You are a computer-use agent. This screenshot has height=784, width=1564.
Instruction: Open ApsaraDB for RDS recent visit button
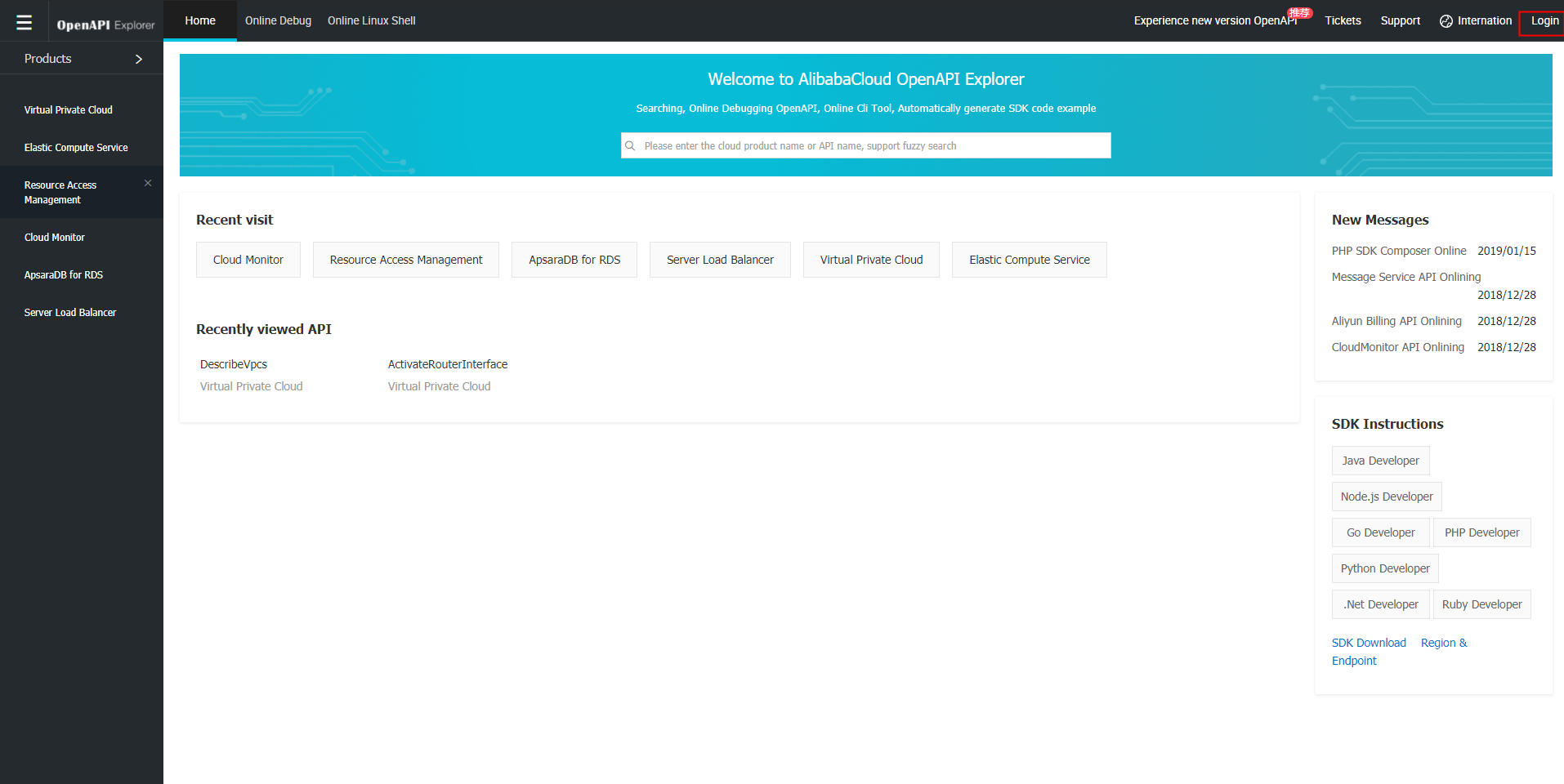[574, 260]
